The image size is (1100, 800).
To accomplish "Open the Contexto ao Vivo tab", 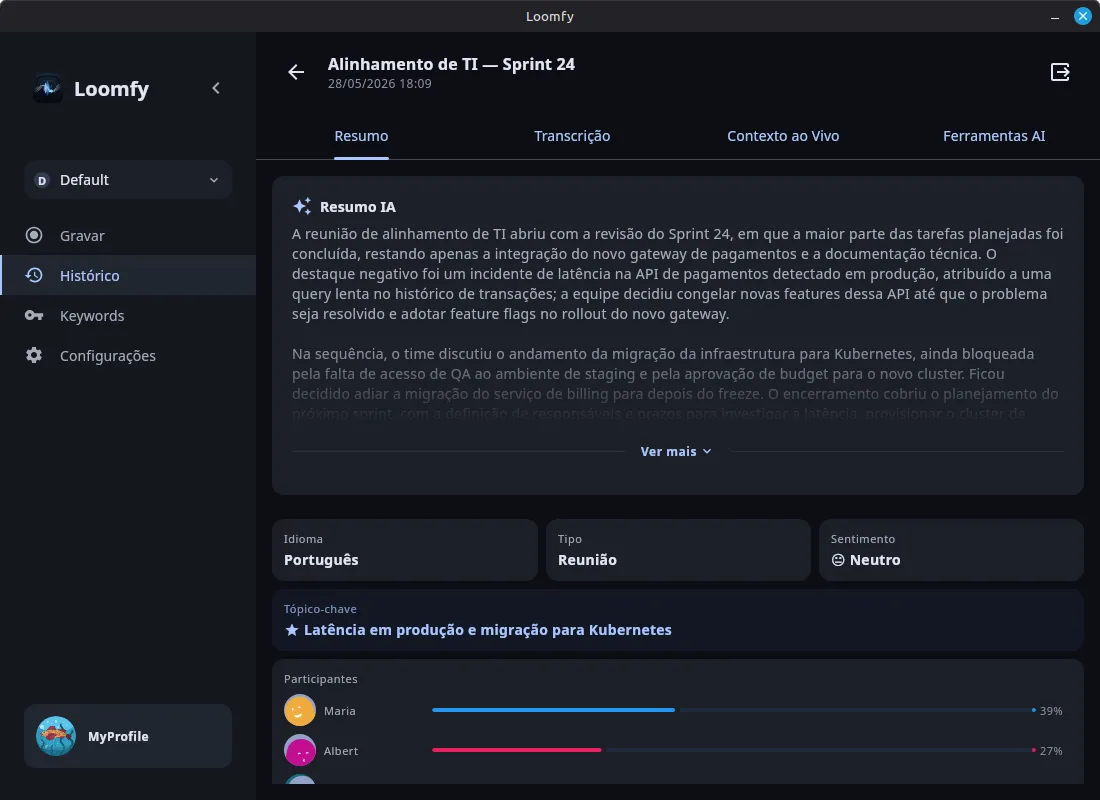I will [x=783, y=136].
